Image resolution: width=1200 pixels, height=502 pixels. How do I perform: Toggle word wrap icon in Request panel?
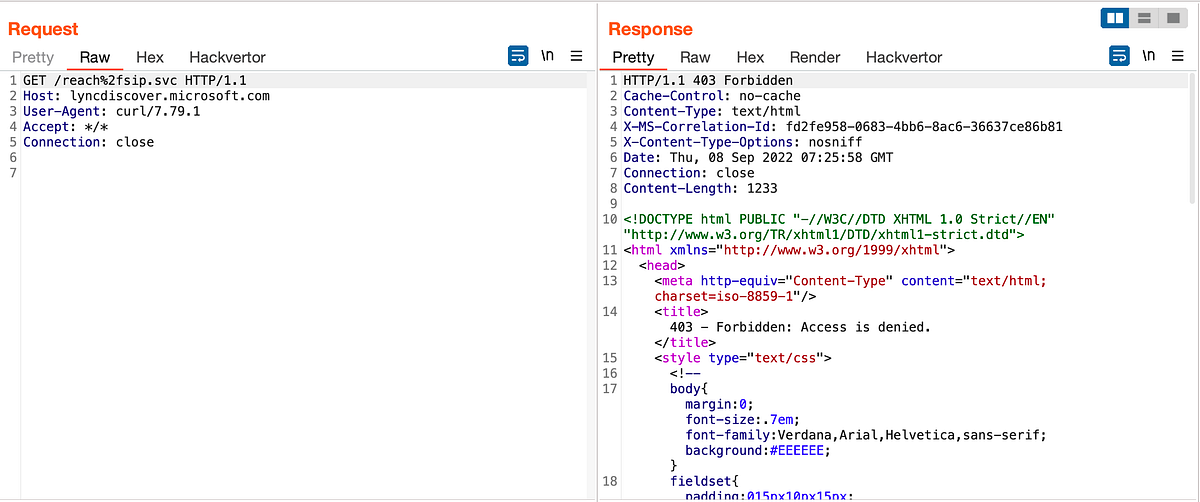pos(518,56)
